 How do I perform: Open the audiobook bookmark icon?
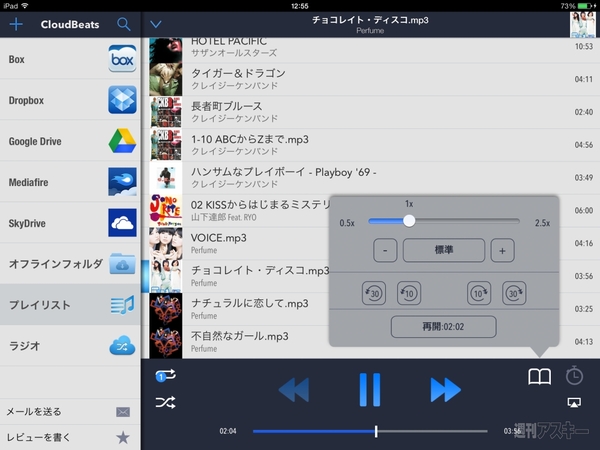tap(540, 377)
